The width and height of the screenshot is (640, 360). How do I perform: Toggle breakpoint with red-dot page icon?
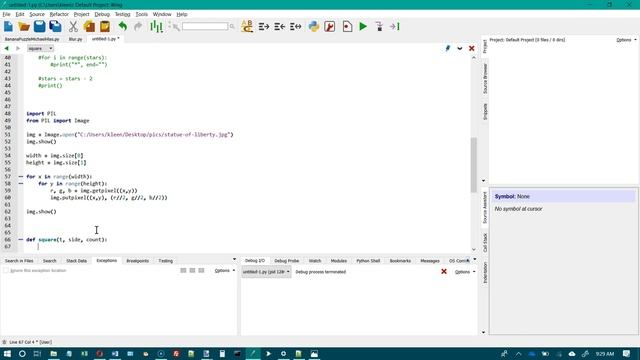pos(347,27)
